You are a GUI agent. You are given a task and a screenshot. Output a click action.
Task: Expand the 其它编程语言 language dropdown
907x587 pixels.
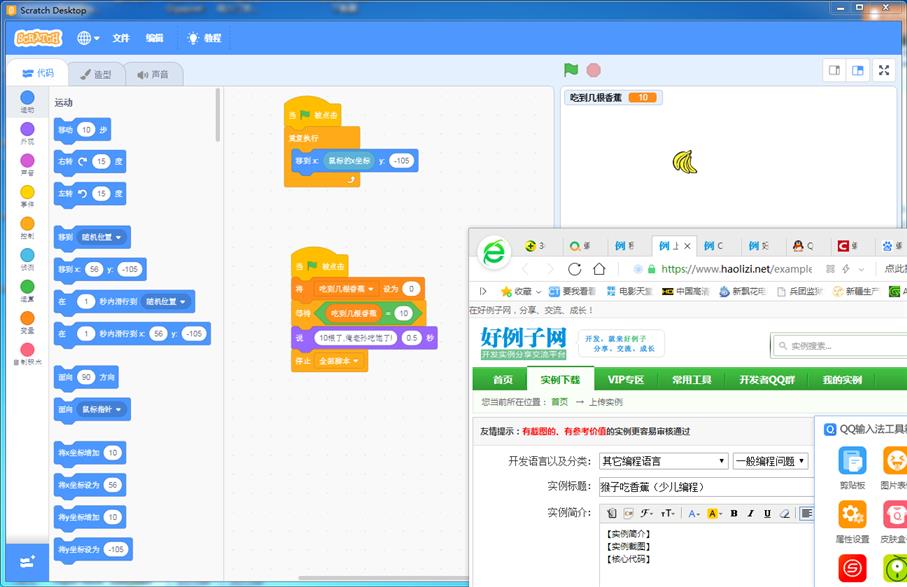[x=663, y=461]
